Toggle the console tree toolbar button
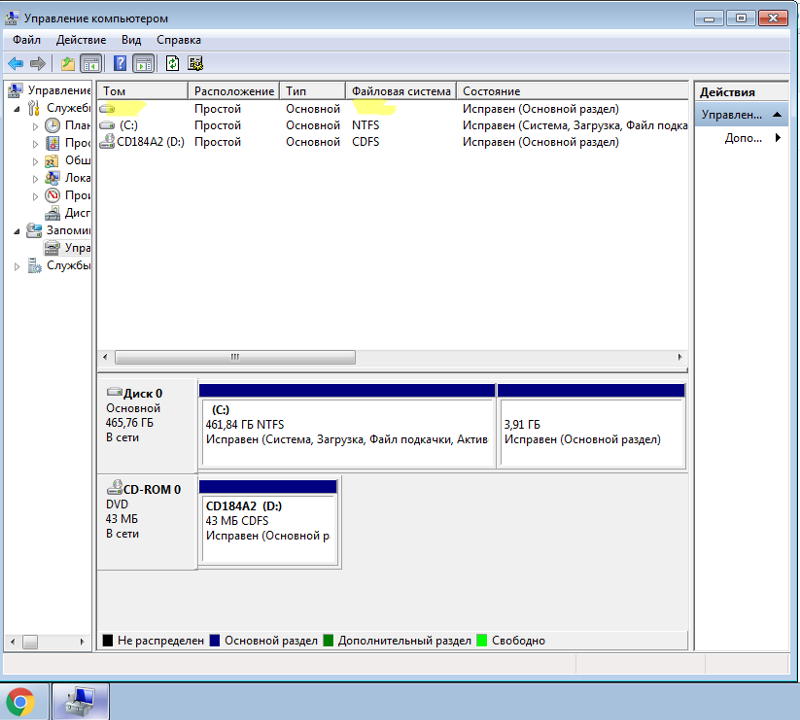Screen dimensions: 800x720 coord(92,64)
